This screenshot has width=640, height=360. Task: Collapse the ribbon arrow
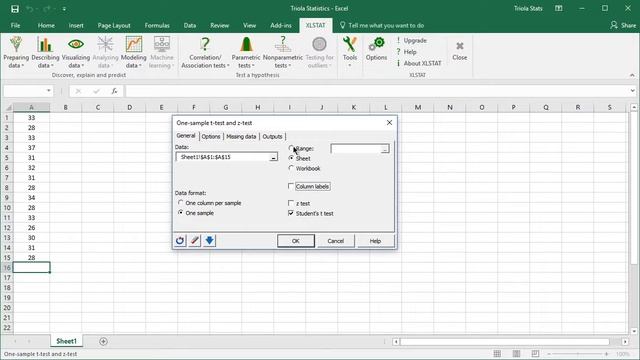[x=632, y=75]
